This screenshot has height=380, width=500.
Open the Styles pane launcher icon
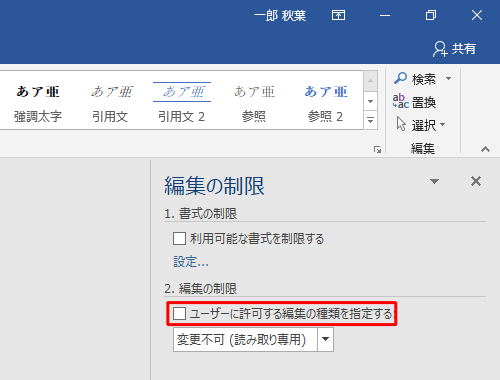tap(377, 150)
